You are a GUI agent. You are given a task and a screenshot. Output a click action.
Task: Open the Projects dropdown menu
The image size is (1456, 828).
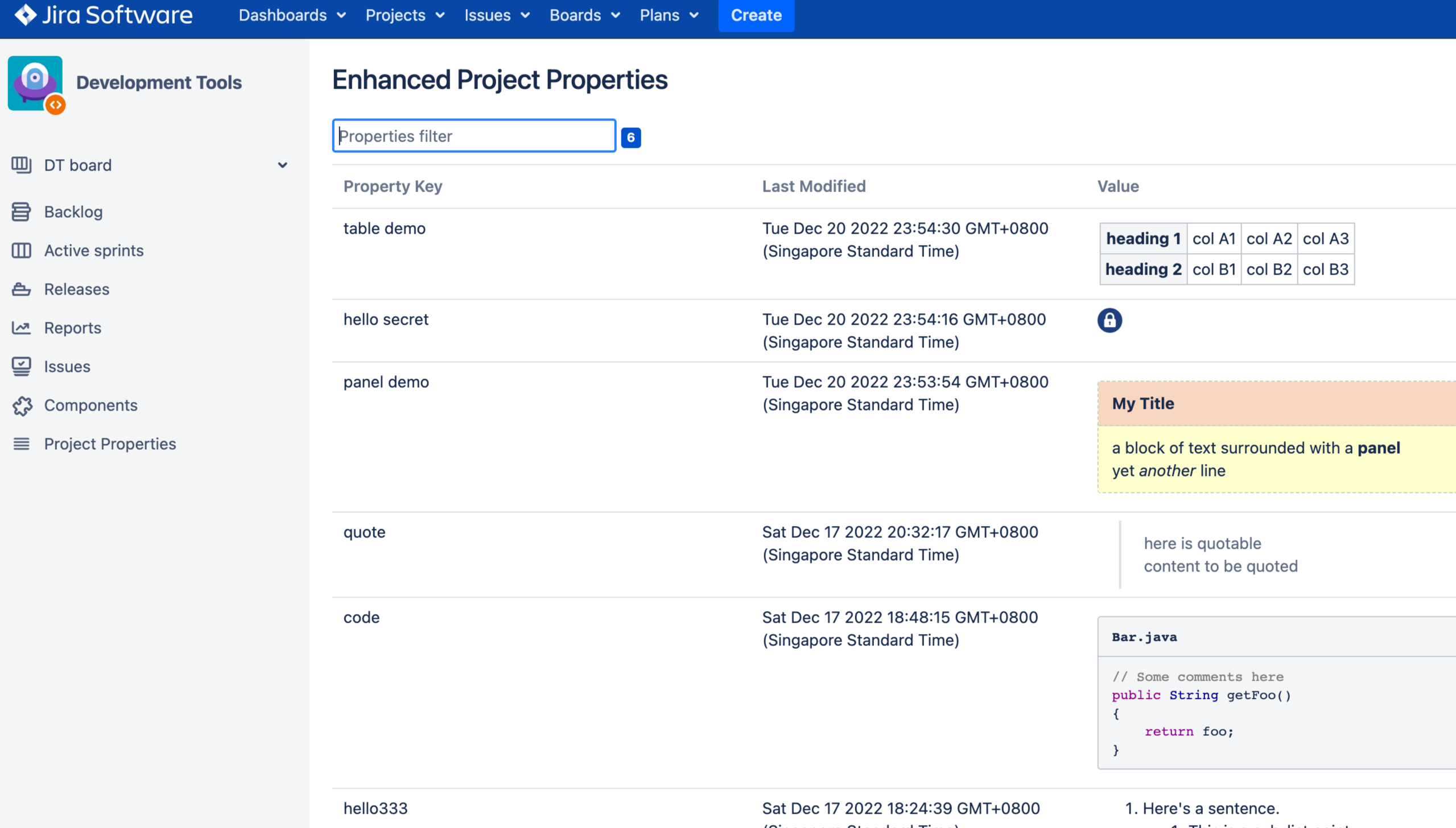tap(405, 15)
